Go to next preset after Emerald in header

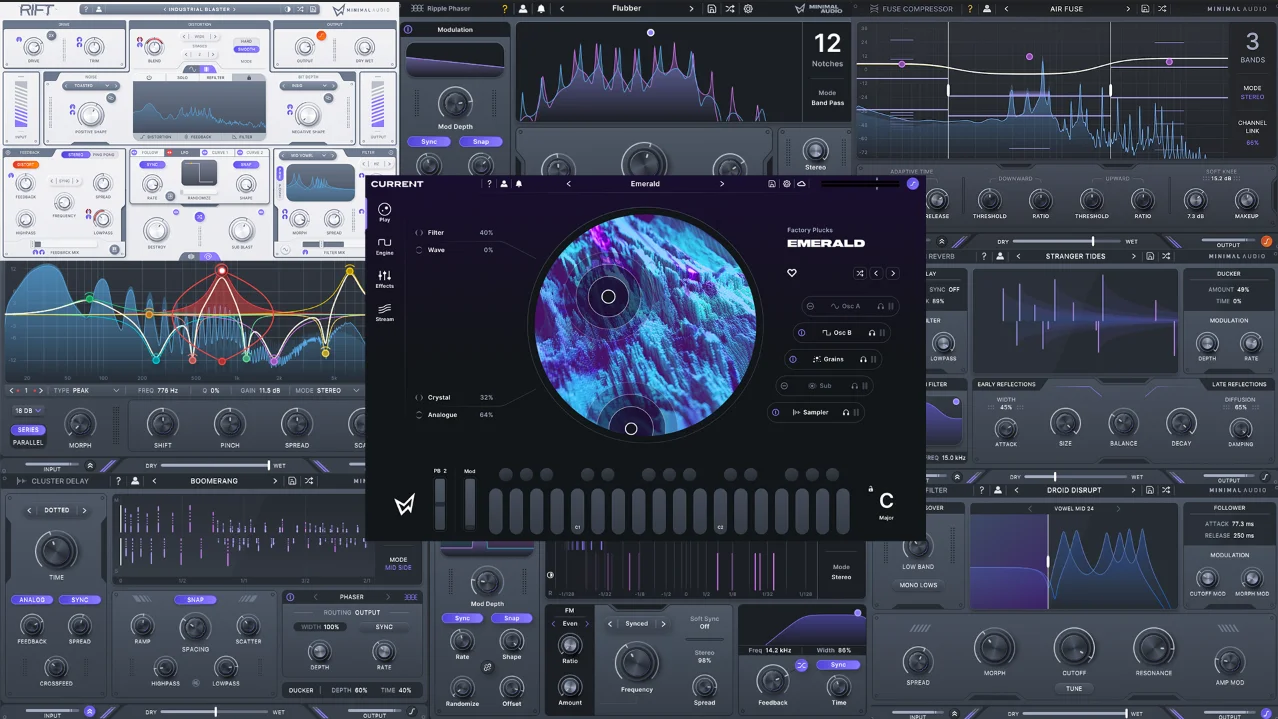722,184
